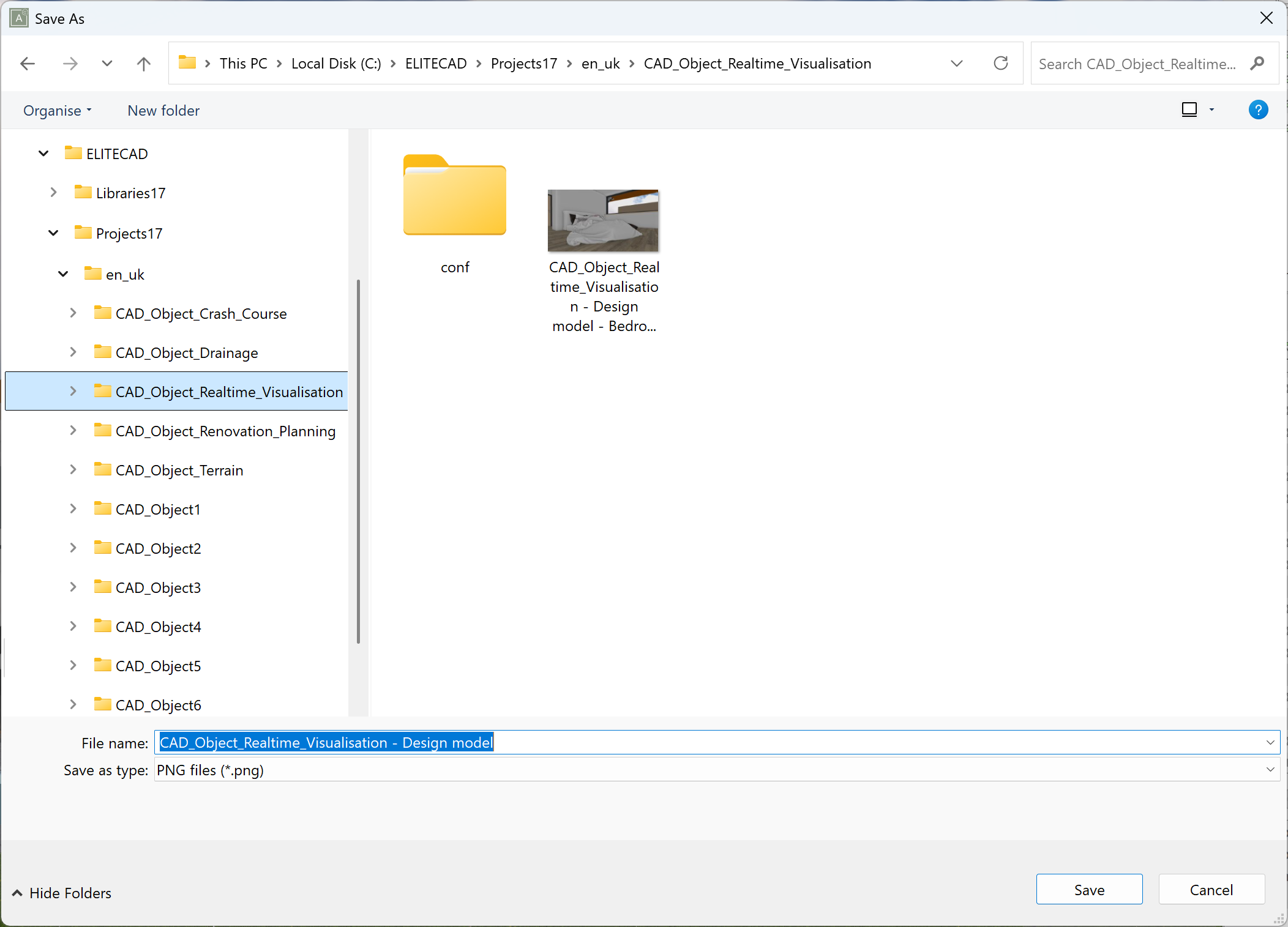The image size is (1288, 927).
Task: Select the Bedroom design model image thumbnail
Action: [x=603, y=220]
